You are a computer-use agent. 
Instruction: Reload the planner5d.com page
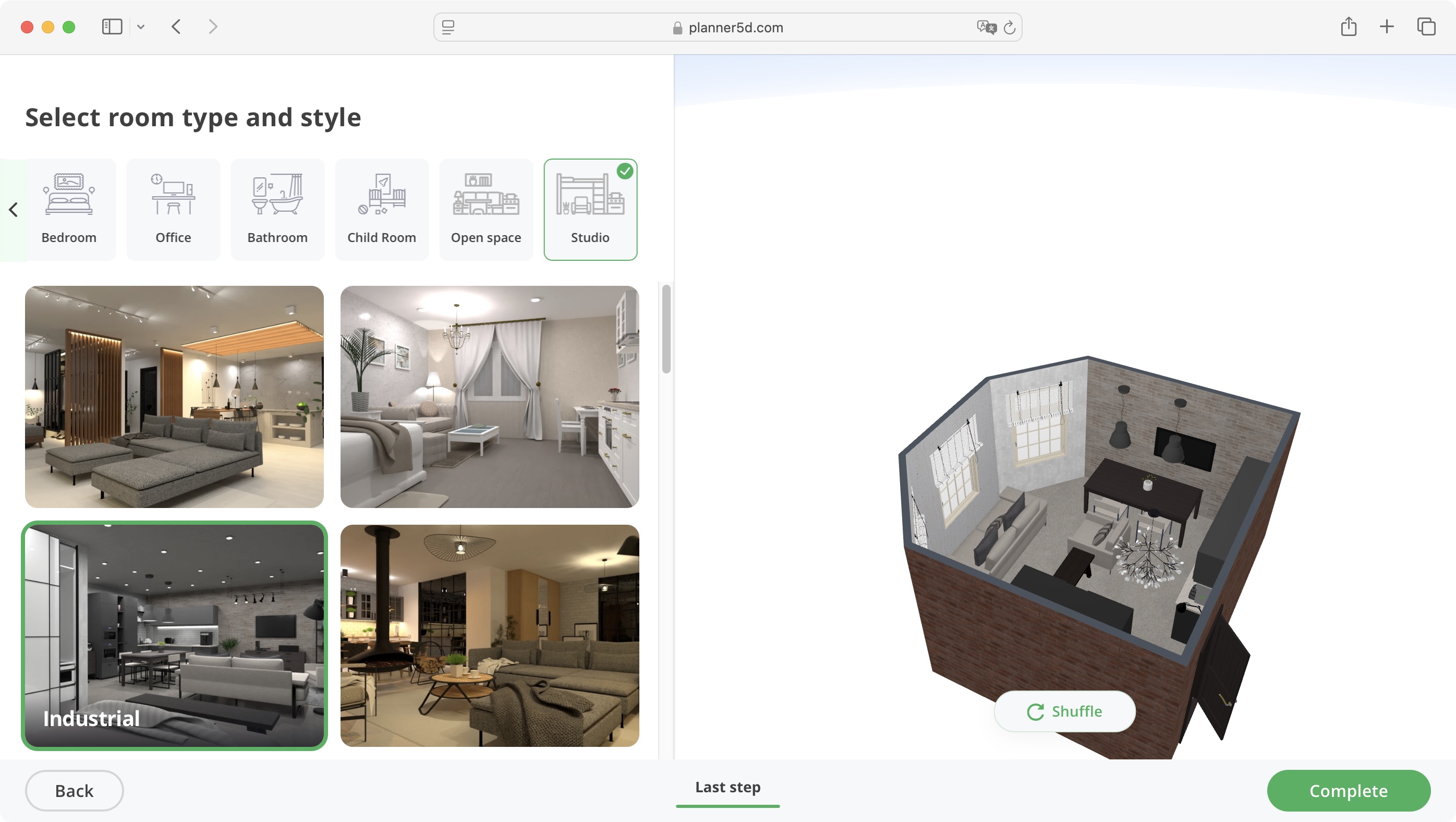1010,27
